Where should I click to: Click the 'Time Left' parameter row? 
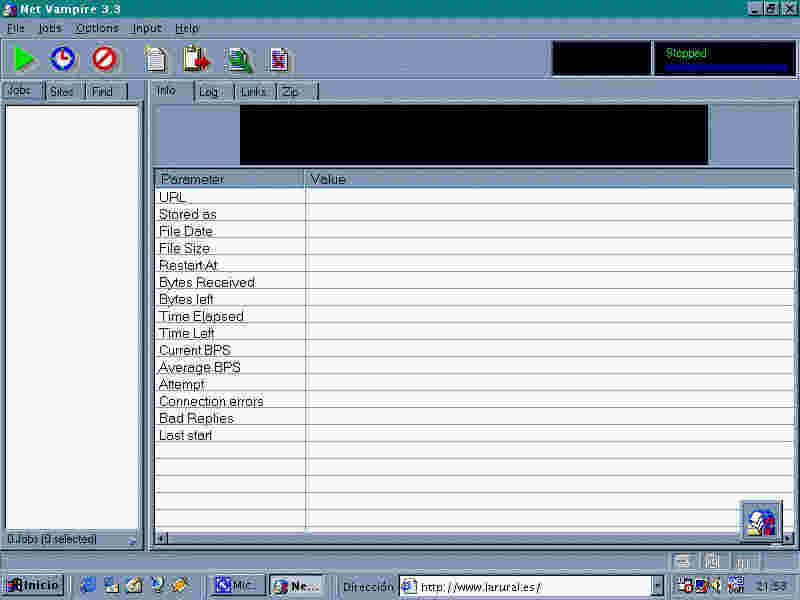coord(474,333)
